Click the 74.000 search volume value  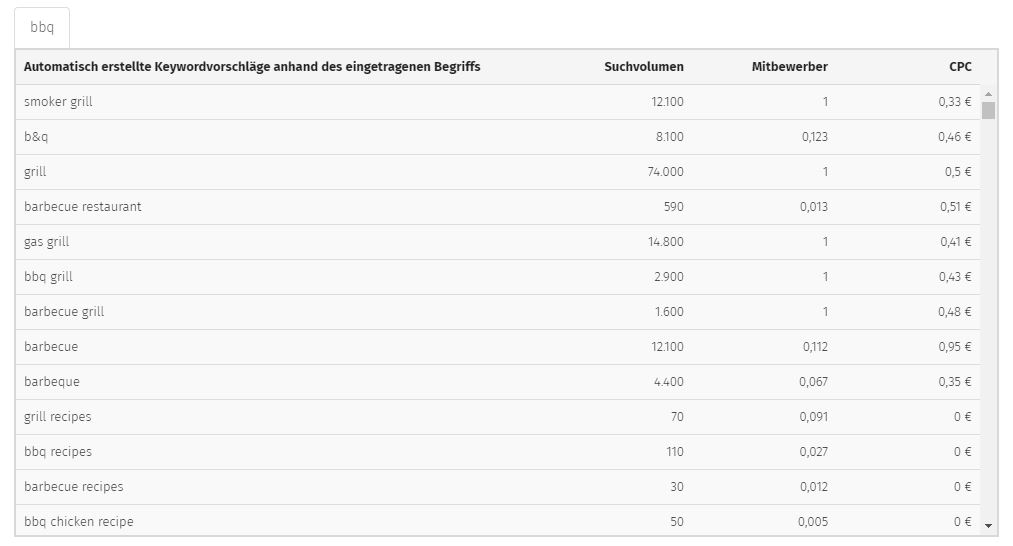[665, 172]
